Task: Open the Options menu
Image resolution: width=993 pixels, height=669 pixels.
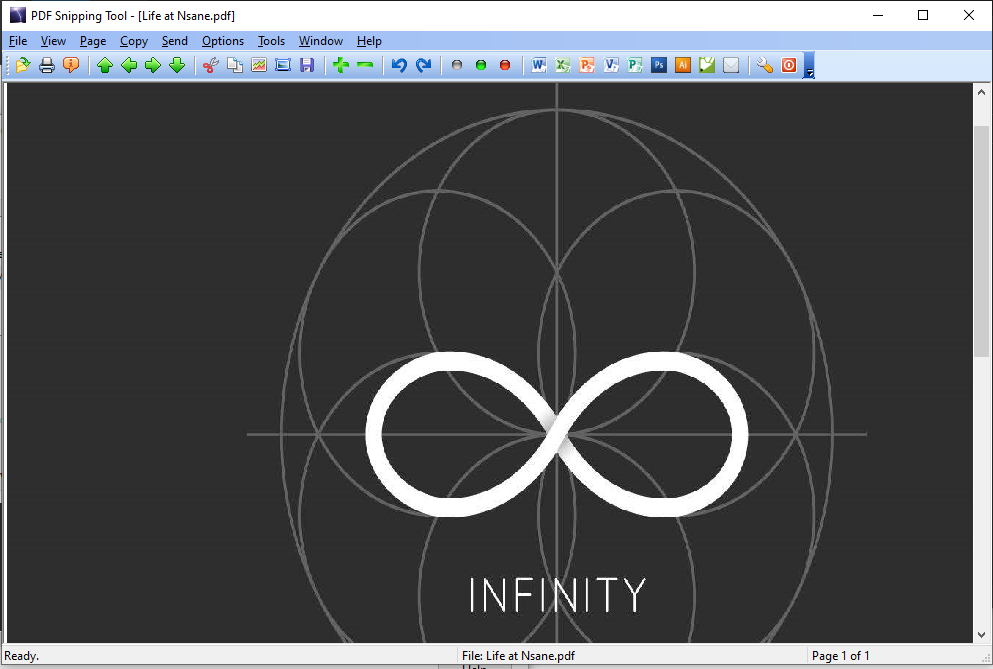Action: pos(222,41)
